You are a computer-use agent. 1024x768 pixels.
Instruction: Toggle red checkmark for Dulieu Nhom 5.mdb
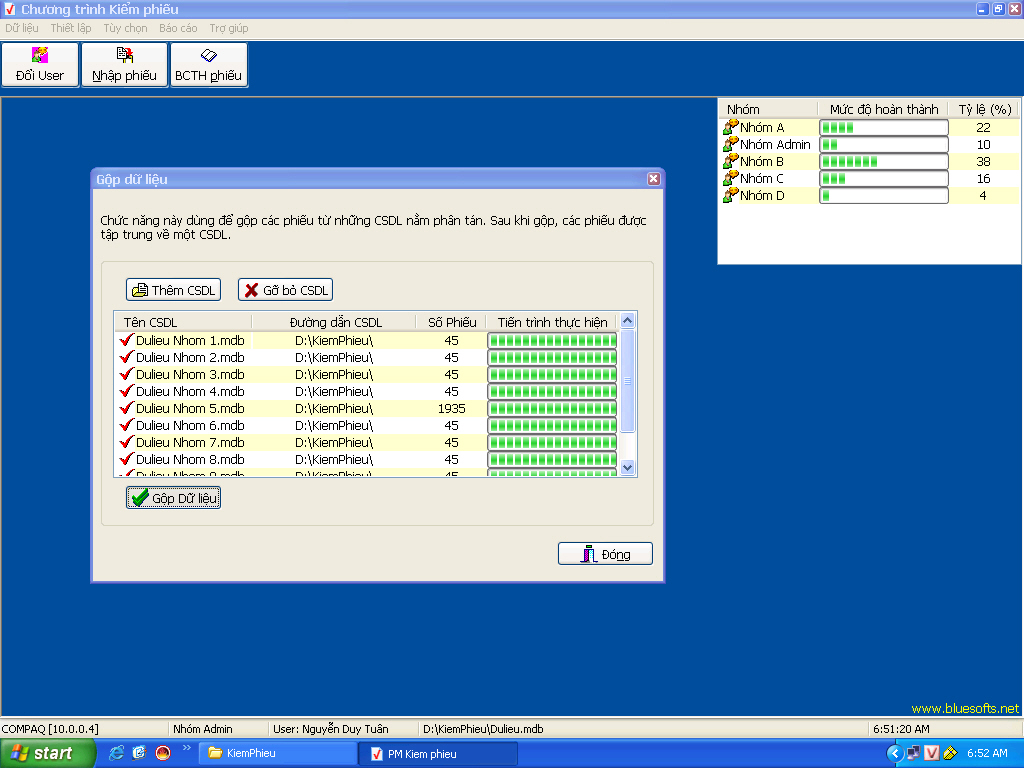pos(126,408)
